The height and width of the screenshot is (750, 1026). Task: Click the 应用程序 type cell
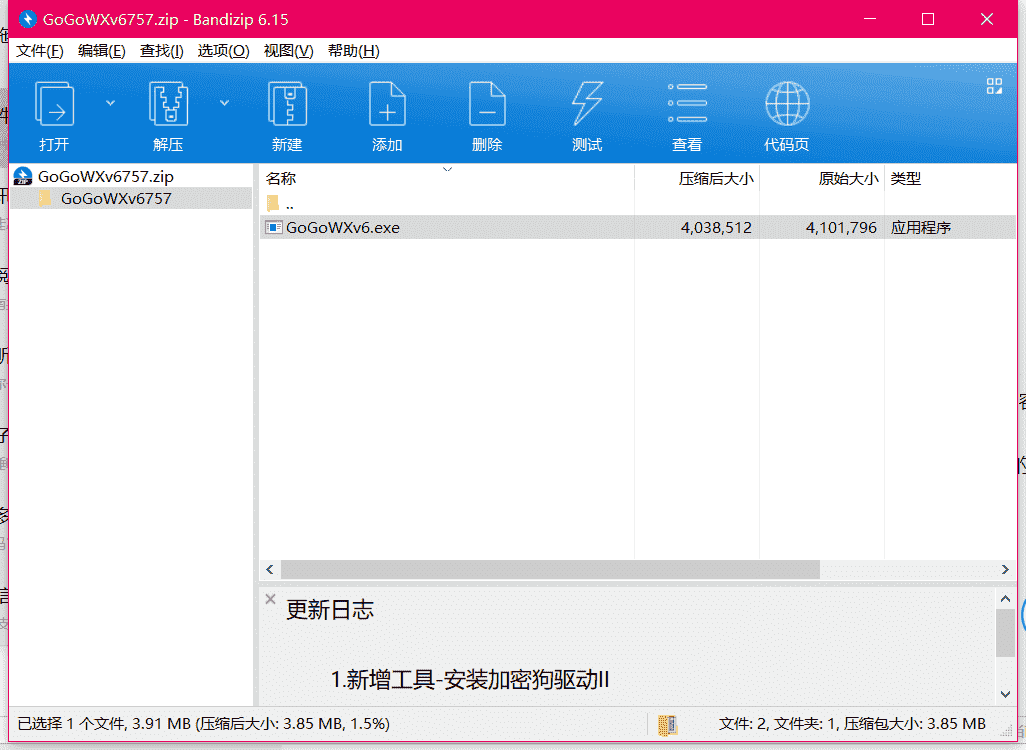click(x=921, y=228)
